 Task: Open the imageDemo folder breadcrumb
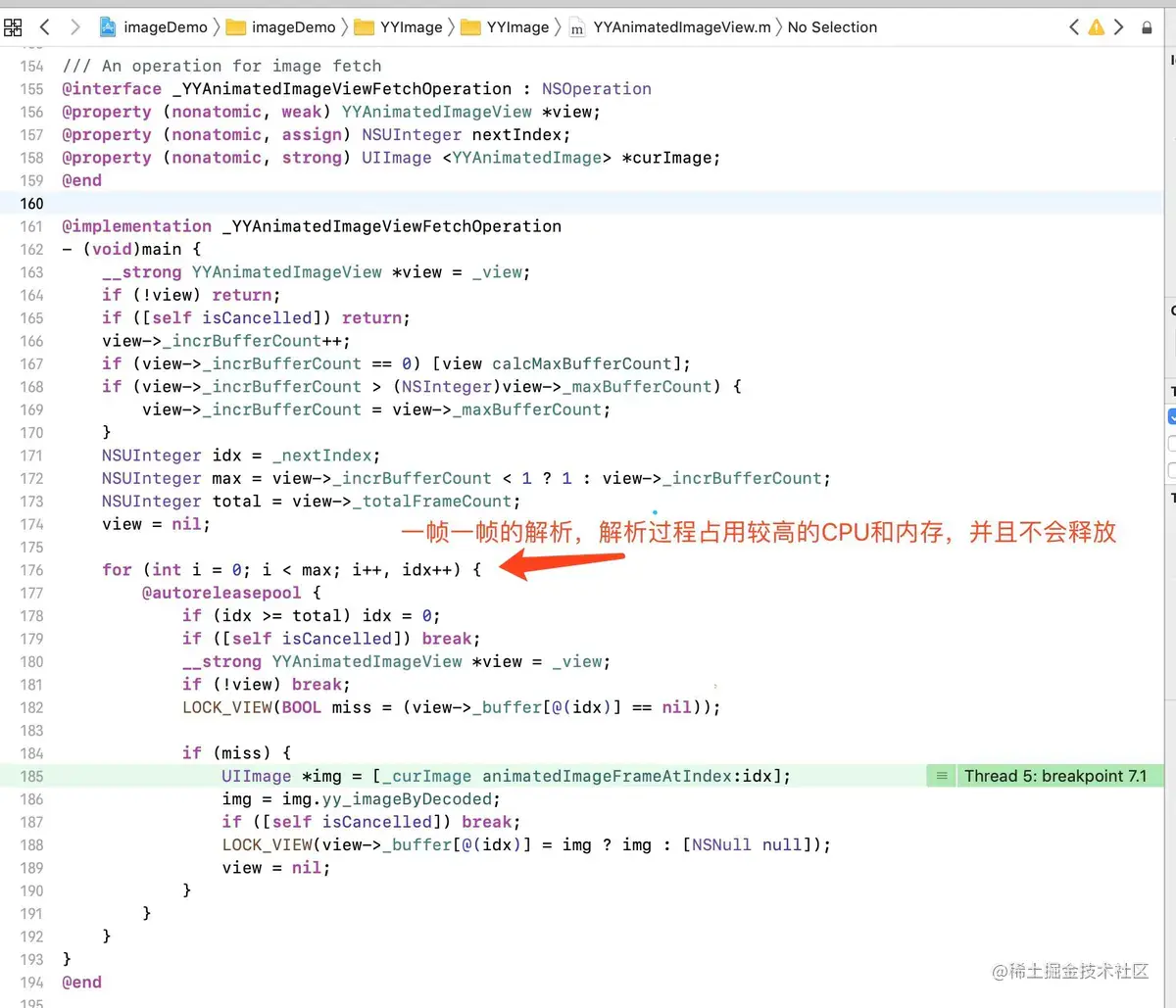tap(281, 27)
